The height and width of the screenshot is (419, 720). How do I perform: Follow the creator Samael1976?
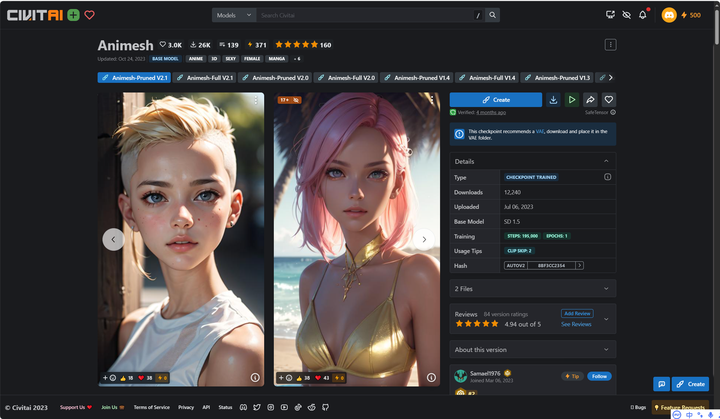pos(599,376)
